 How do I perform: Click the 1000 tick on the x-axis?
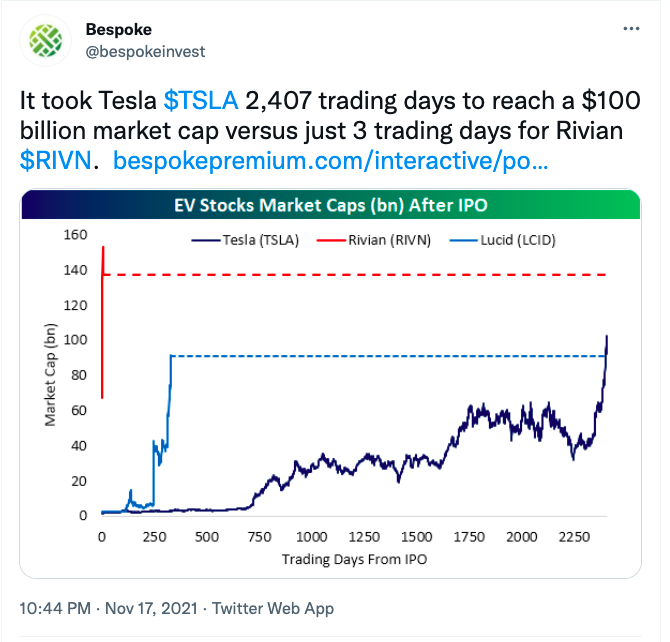(311, 537)
